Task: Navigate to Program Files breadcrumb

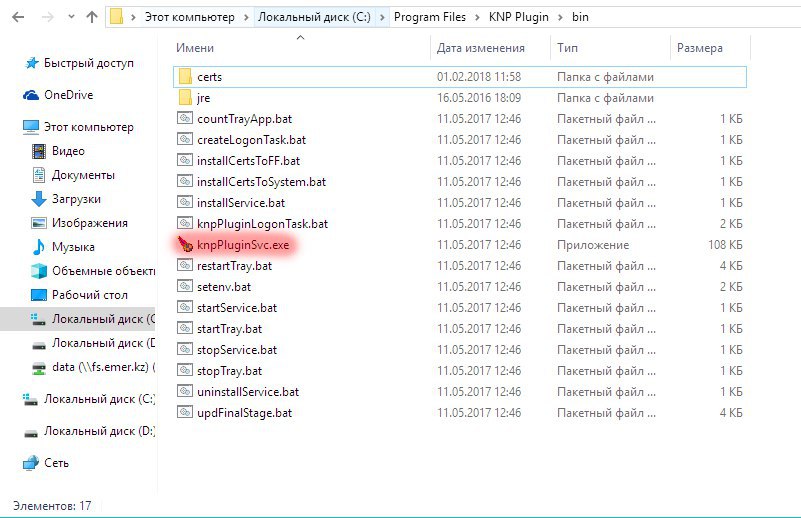Action: [430, 17]
